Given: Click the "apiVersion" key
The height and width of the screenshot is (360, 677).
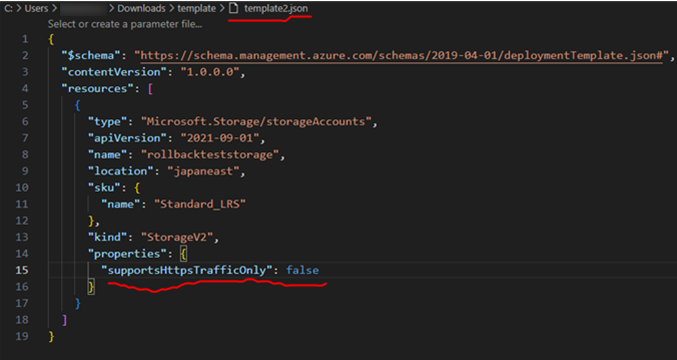Looking at the screenshot, I should (x=127, y=138).
